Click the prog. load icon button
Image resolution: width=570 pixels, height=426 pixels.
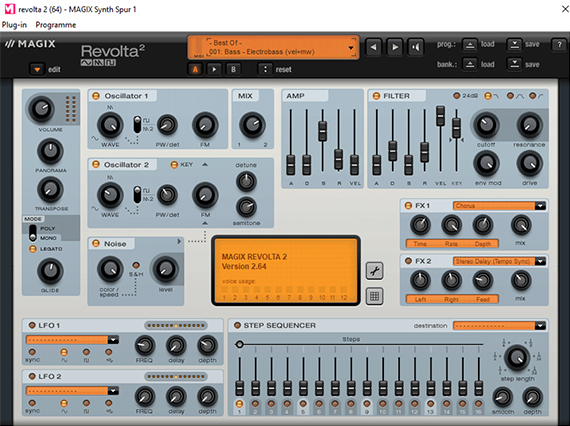coord(470,44)
